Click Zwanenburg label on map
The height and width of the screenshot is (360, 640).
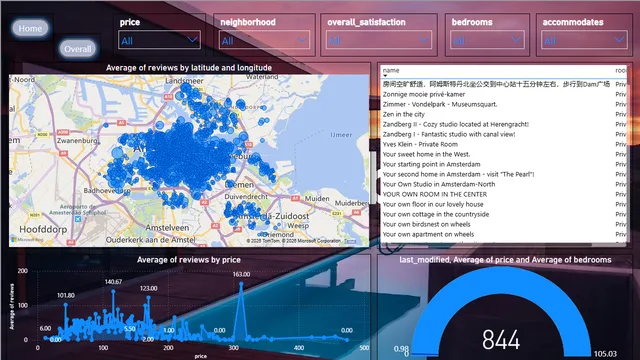click(77, 141)
